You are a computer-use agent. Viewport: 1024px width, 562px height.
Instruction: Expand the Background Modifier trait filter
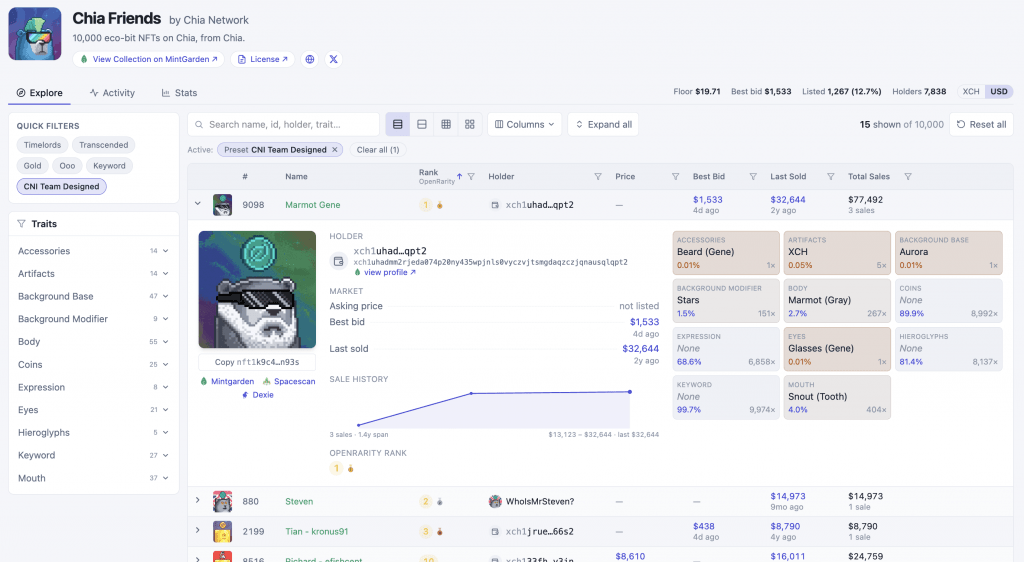click(x=93, y=319)
